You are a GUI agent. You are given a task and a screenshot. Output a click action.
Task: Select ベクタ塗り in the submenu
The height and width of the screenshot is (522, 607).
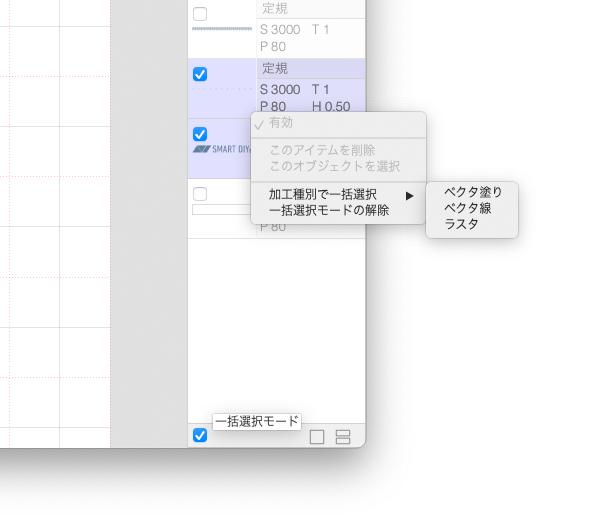(x=472, y=192)
